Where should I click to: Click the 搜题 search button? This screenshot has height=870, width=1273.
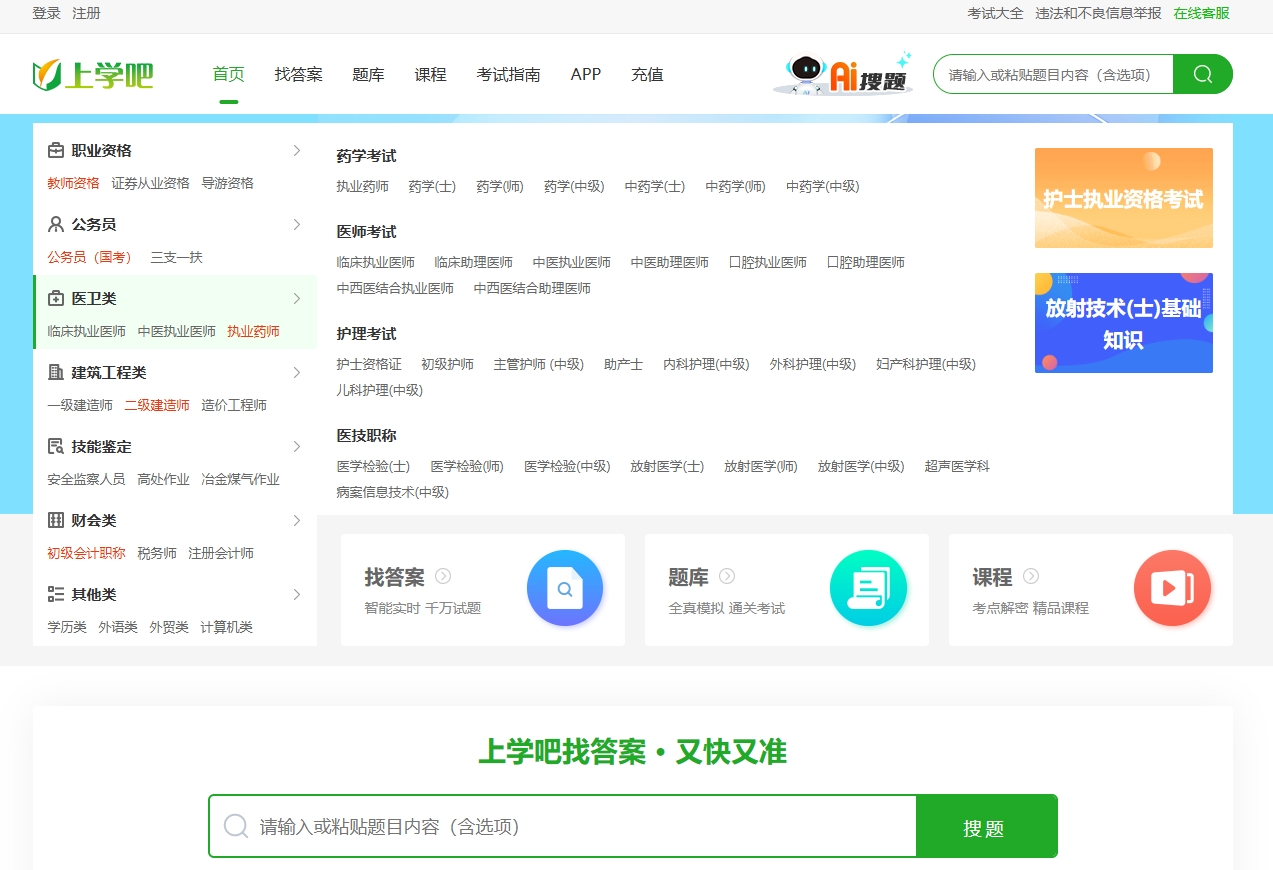pos(986,826)
